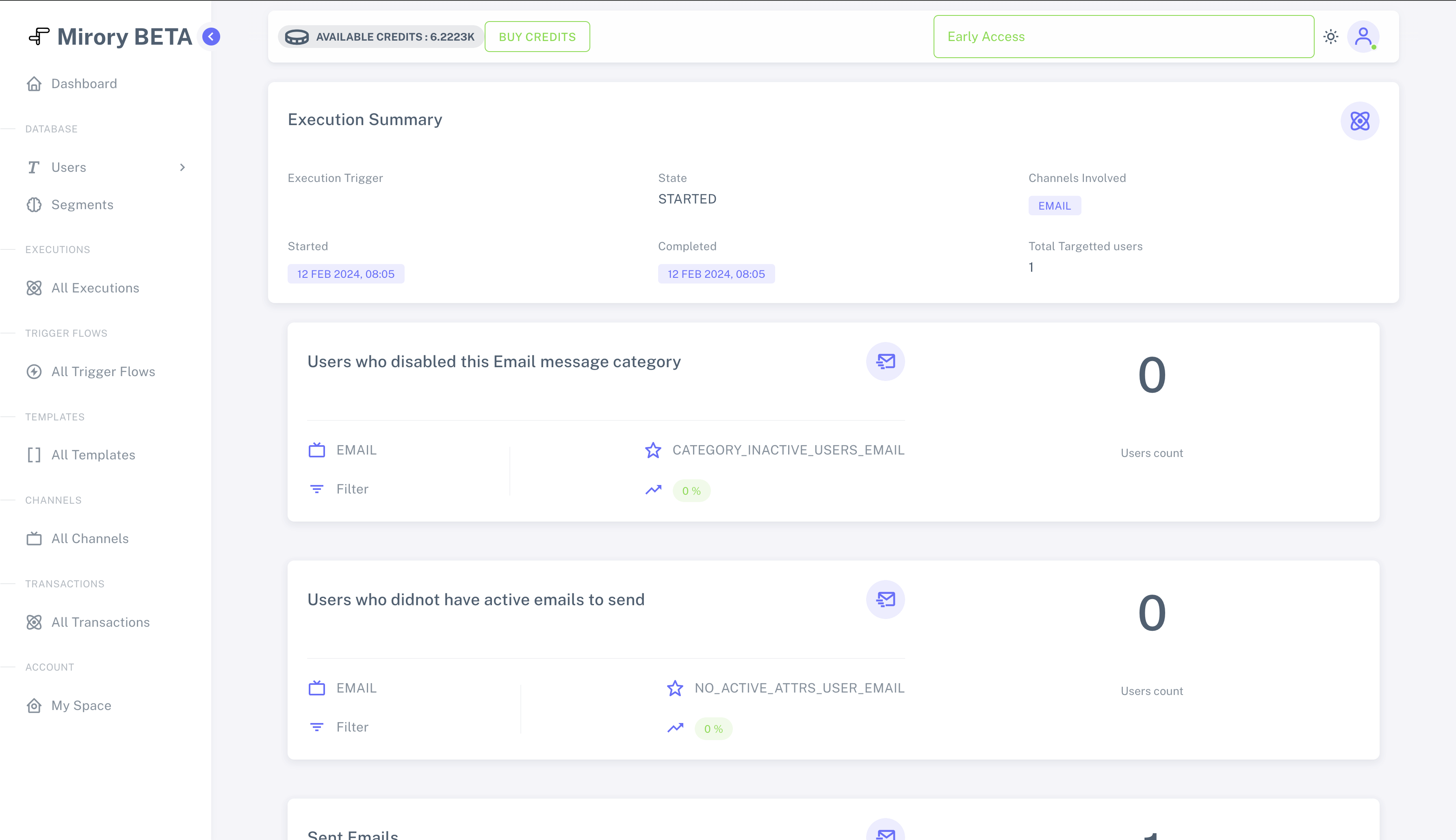
Task: Click Users count in no active emails card
Action: 1151,691
